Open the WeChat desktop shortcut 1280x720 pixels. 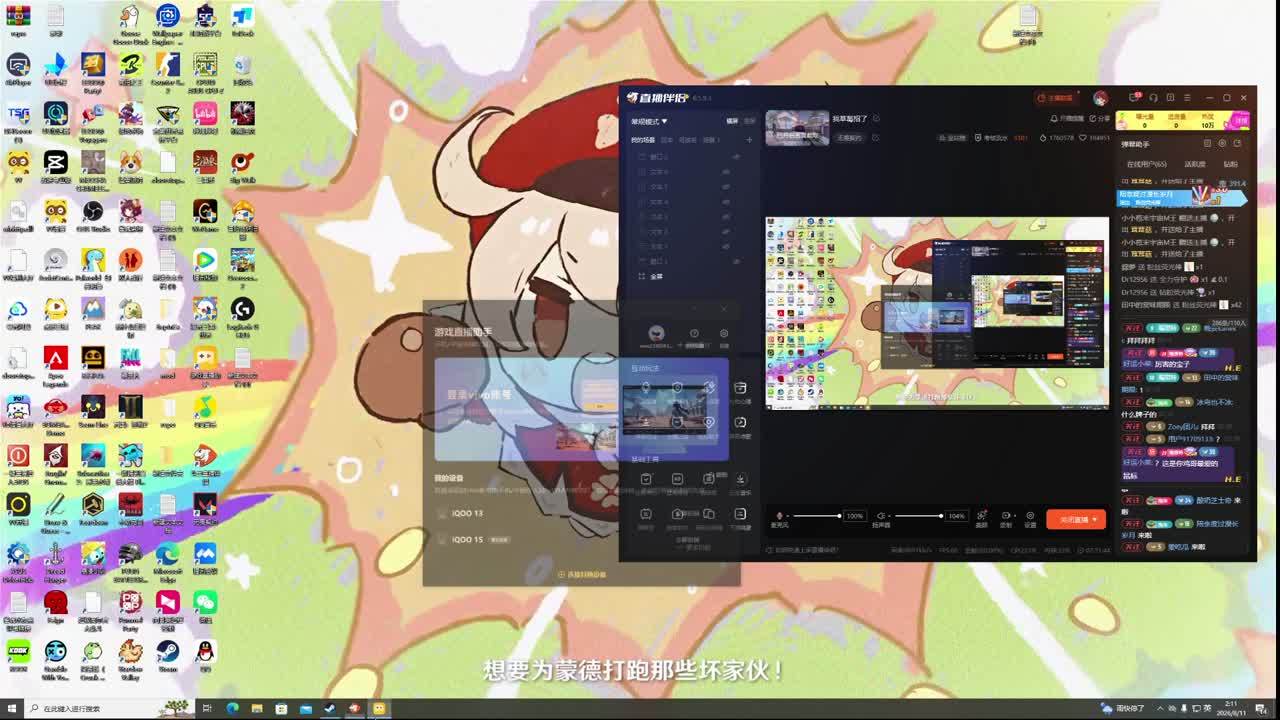pos(205,607)
